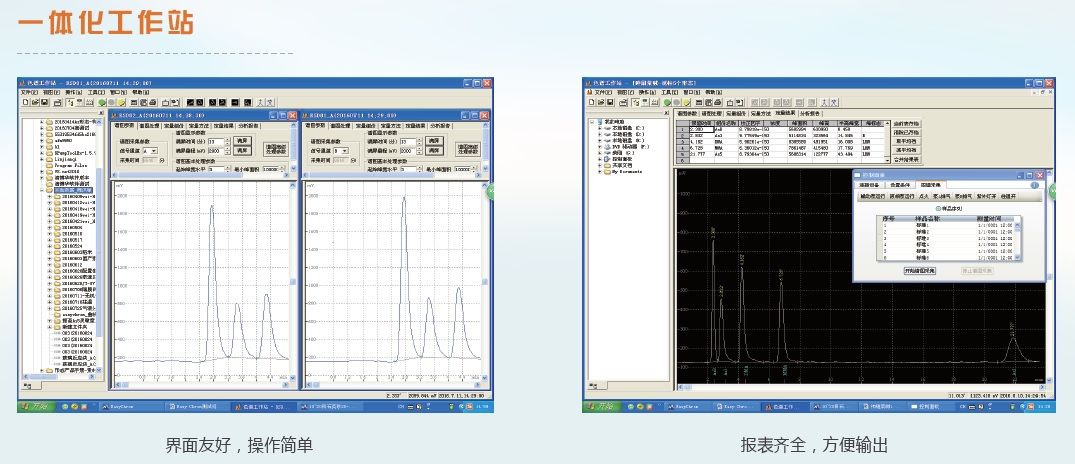Open the 信号通道 B dropdown in the second chromatogram window

pyautogui.click(x=346, y=150)
